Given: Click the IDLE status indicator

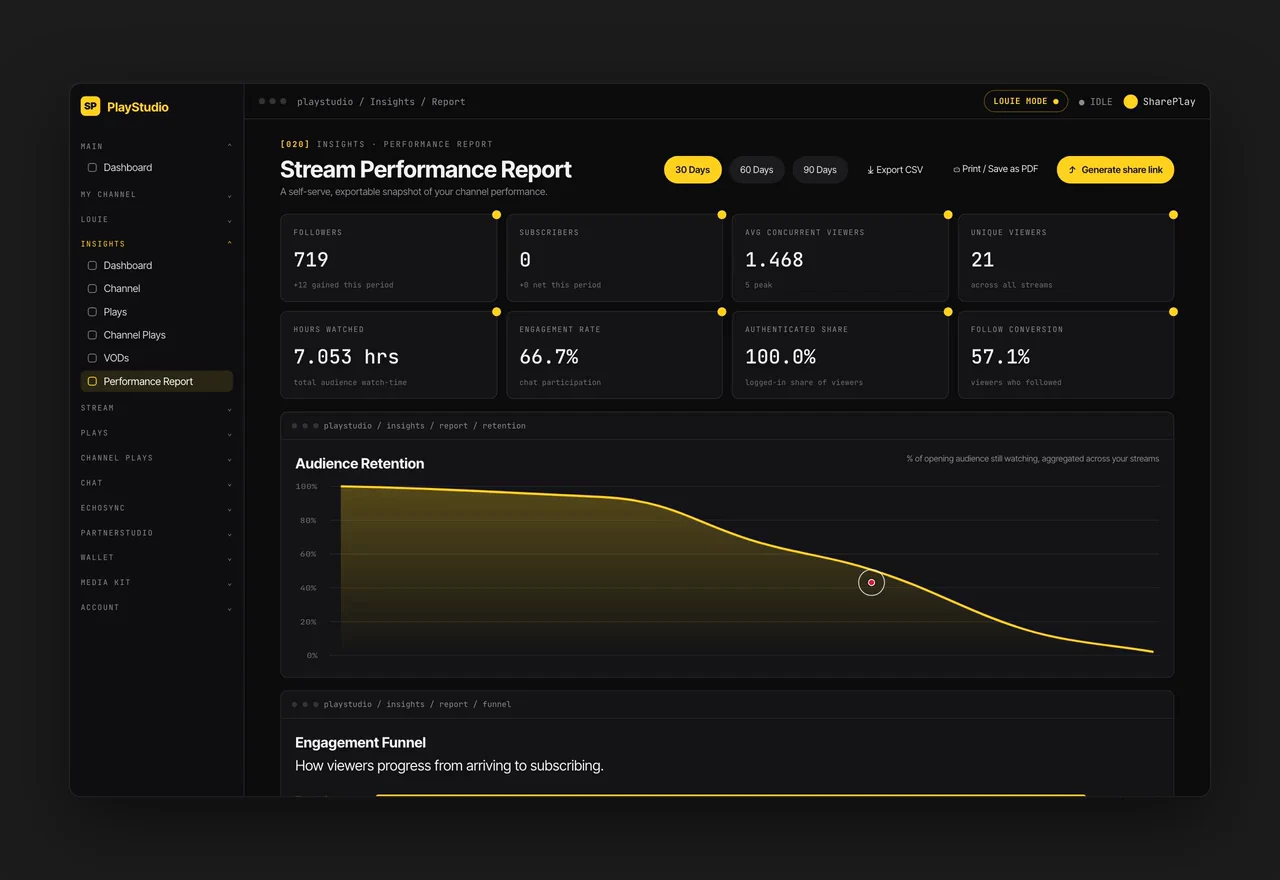Looking at the screenshot, I should pos(1095,102).
